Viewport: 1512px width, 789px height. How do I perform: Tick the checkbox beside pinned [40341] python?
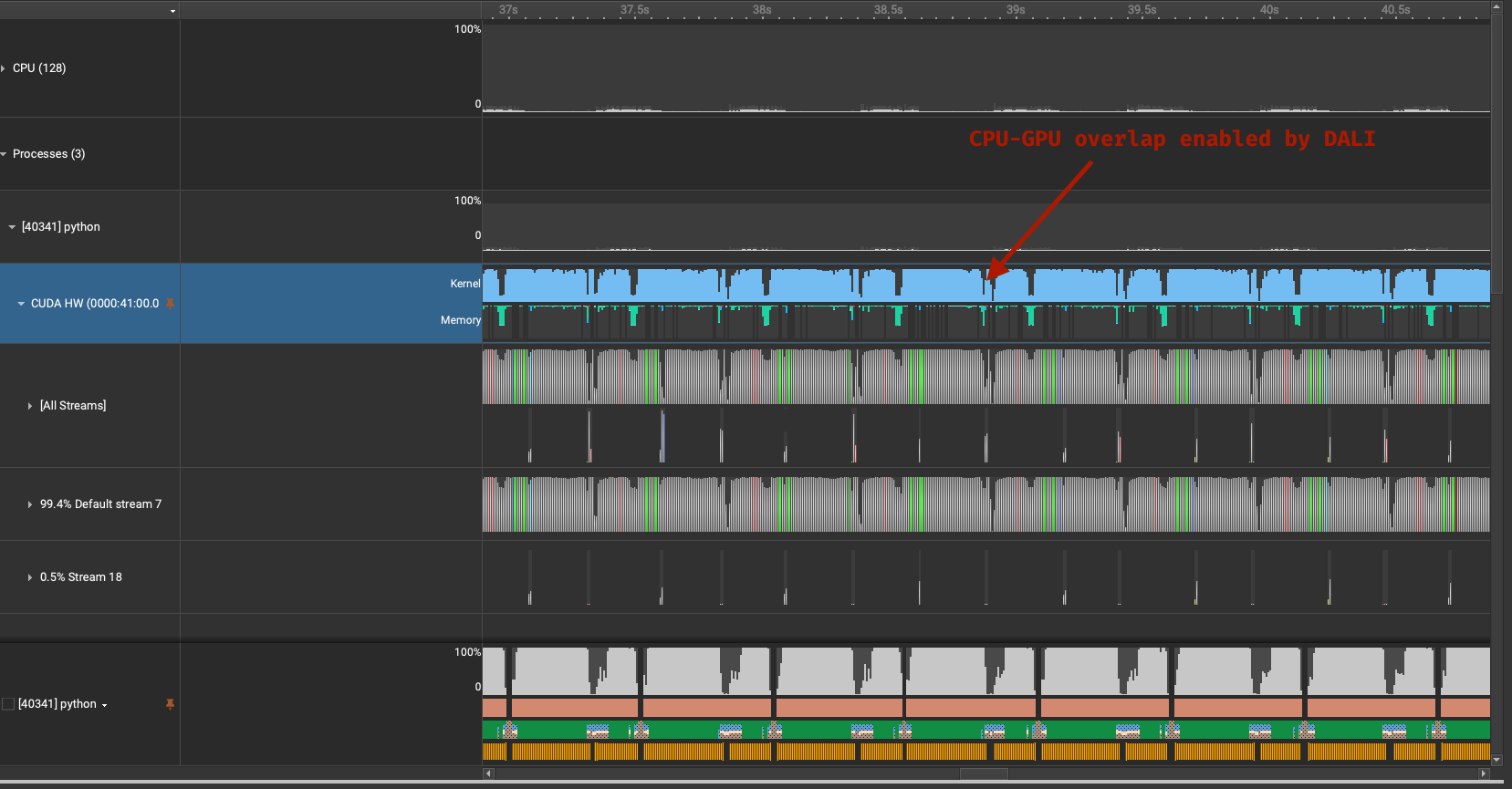pos(8,704)
